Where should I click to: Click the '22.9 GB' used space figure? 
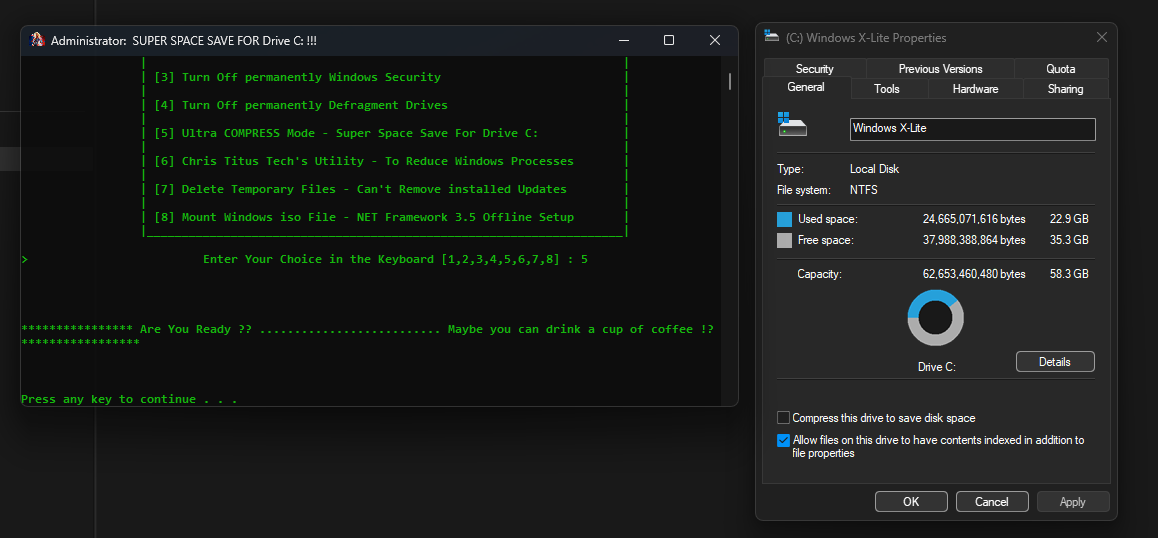click(x=1069, y=219)
